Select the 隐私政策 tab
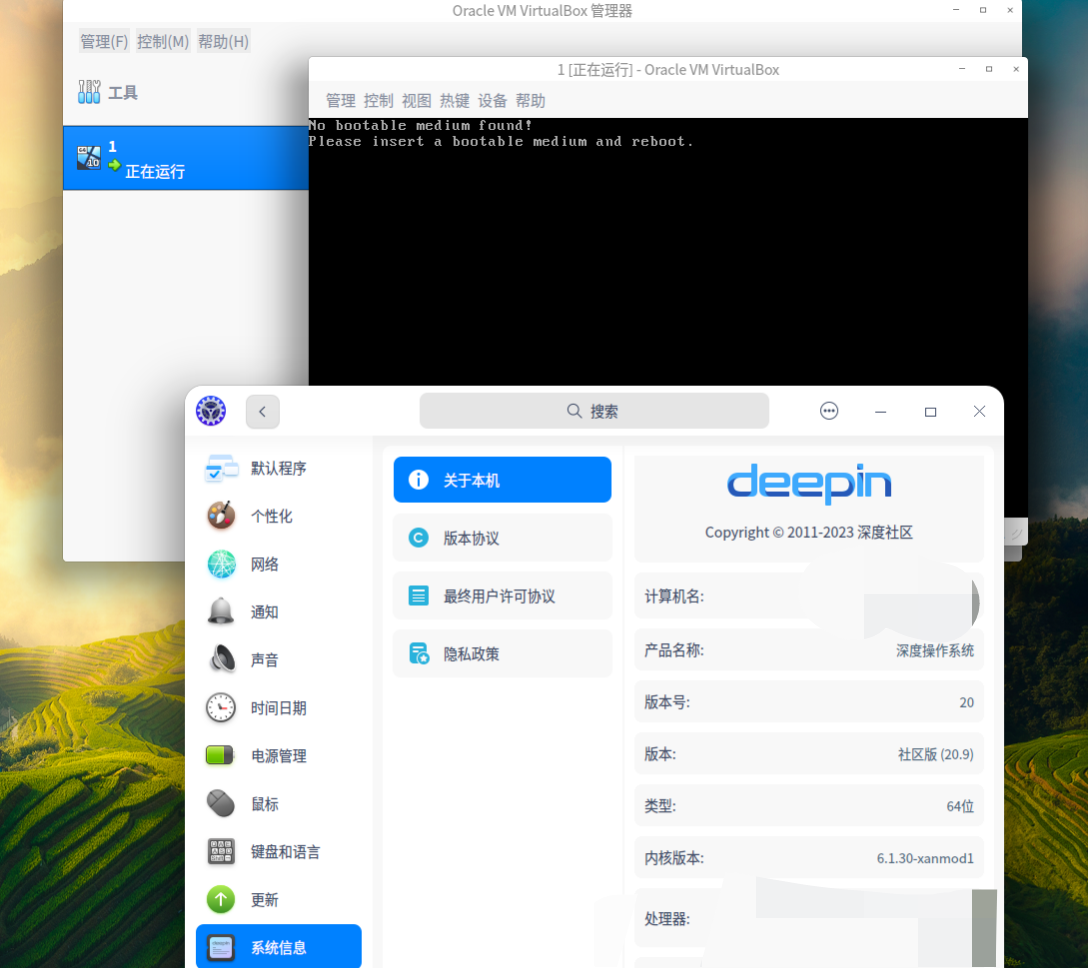This screenshot has width=1088, height=968. [x=502, y=654]
